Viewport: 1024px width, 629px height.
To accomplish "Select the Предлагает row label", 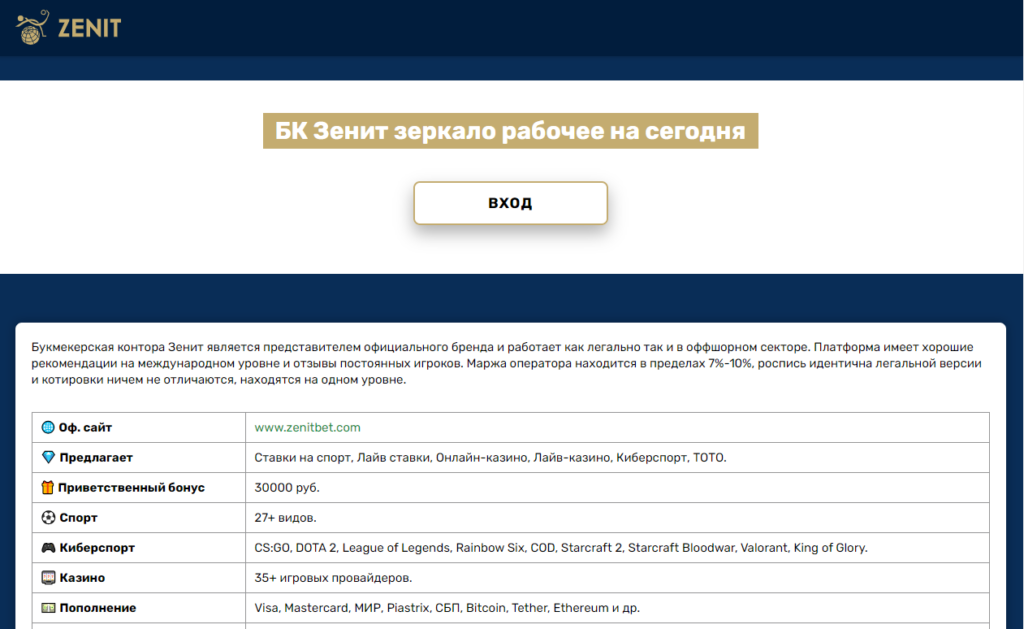I will 96,457.
